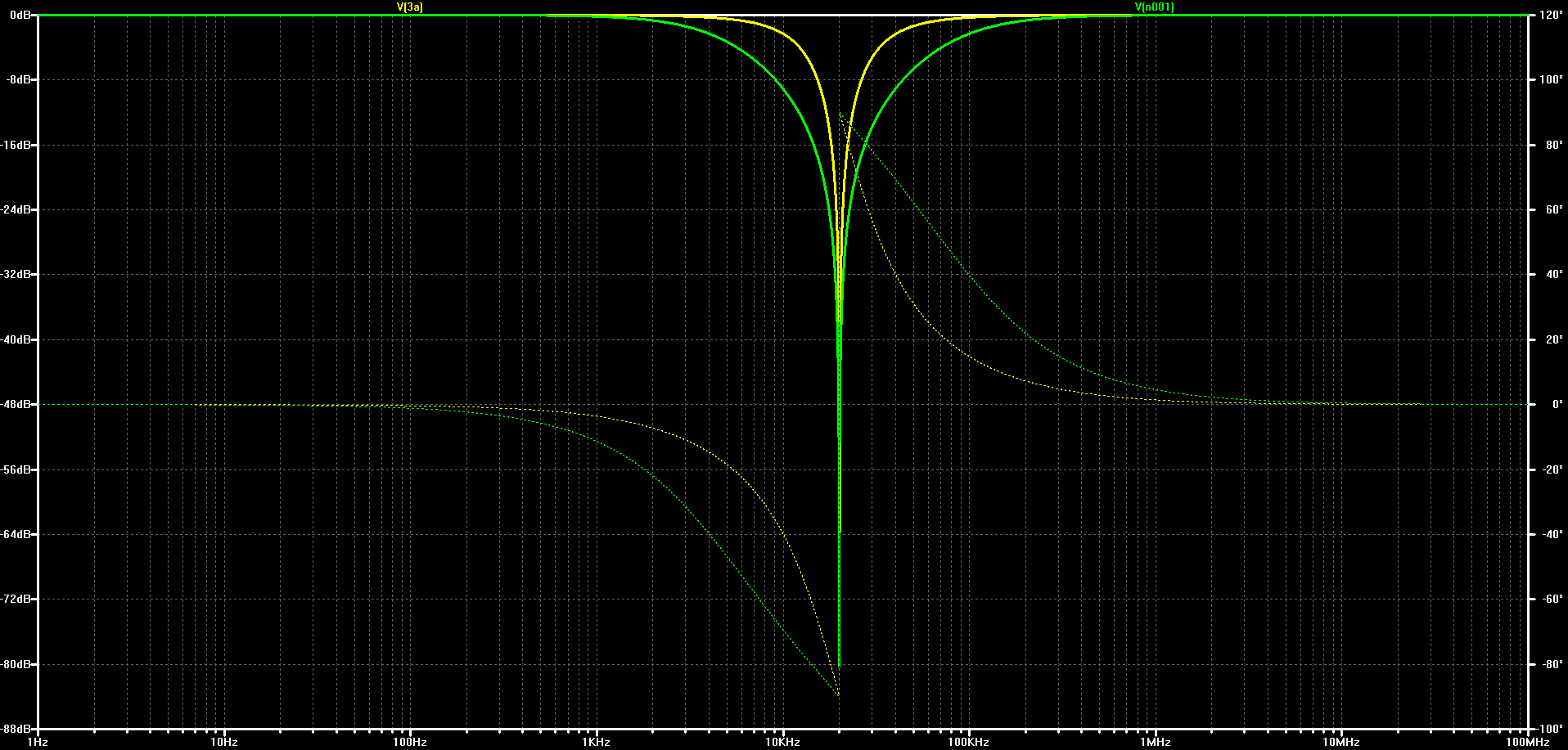Click the -88dB magnitude axis label
Image resolution: width=1568 pixels, height=750 pixels.
coord(17,729)
